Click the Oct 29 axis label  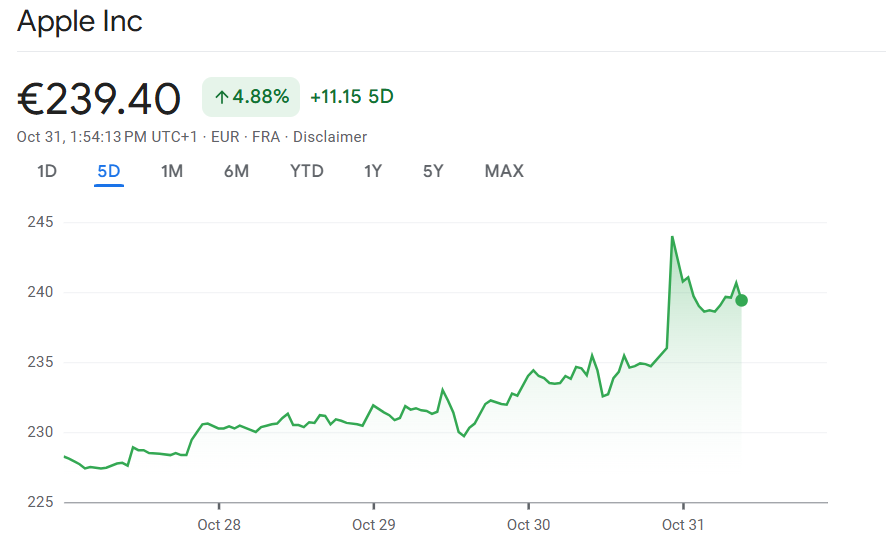pyautogui.click(x=373, y=524)
